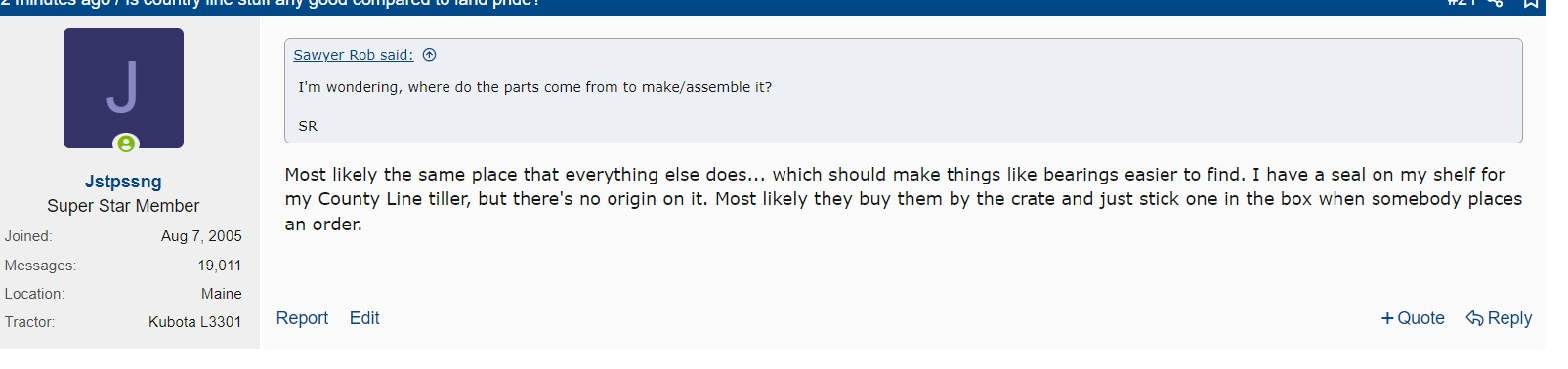Open the Jstpssng member profile link
The image size is (1568, 369).
[123, 182]
